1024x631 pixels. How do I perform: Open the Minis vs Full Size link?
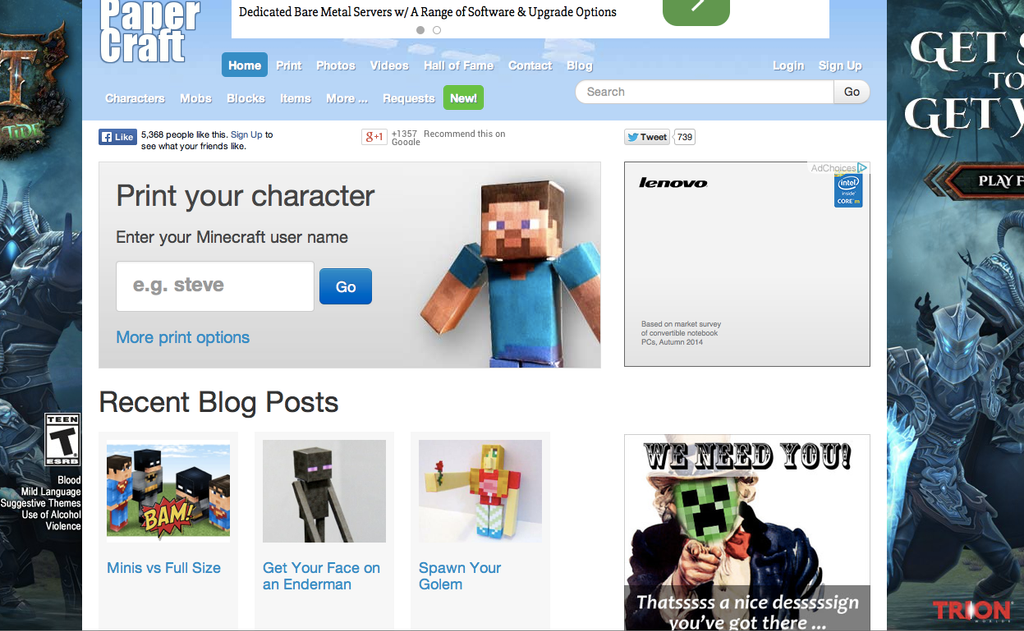pos(163,568)
